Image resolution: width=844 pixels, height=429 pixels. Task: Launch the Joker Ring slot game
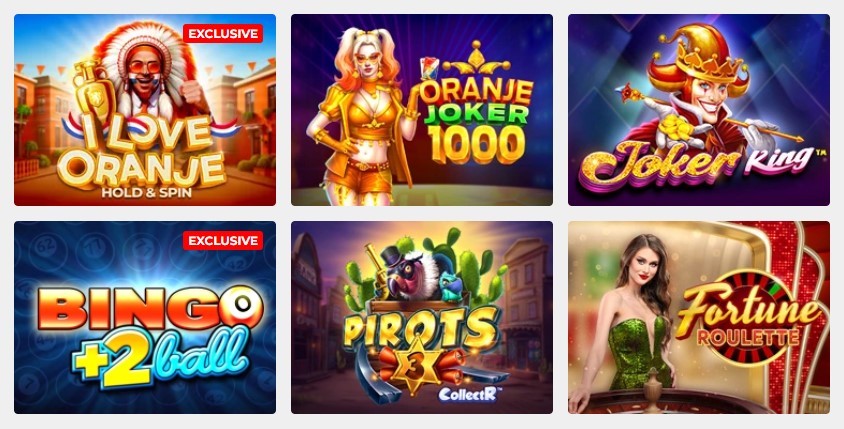[699, 110]
